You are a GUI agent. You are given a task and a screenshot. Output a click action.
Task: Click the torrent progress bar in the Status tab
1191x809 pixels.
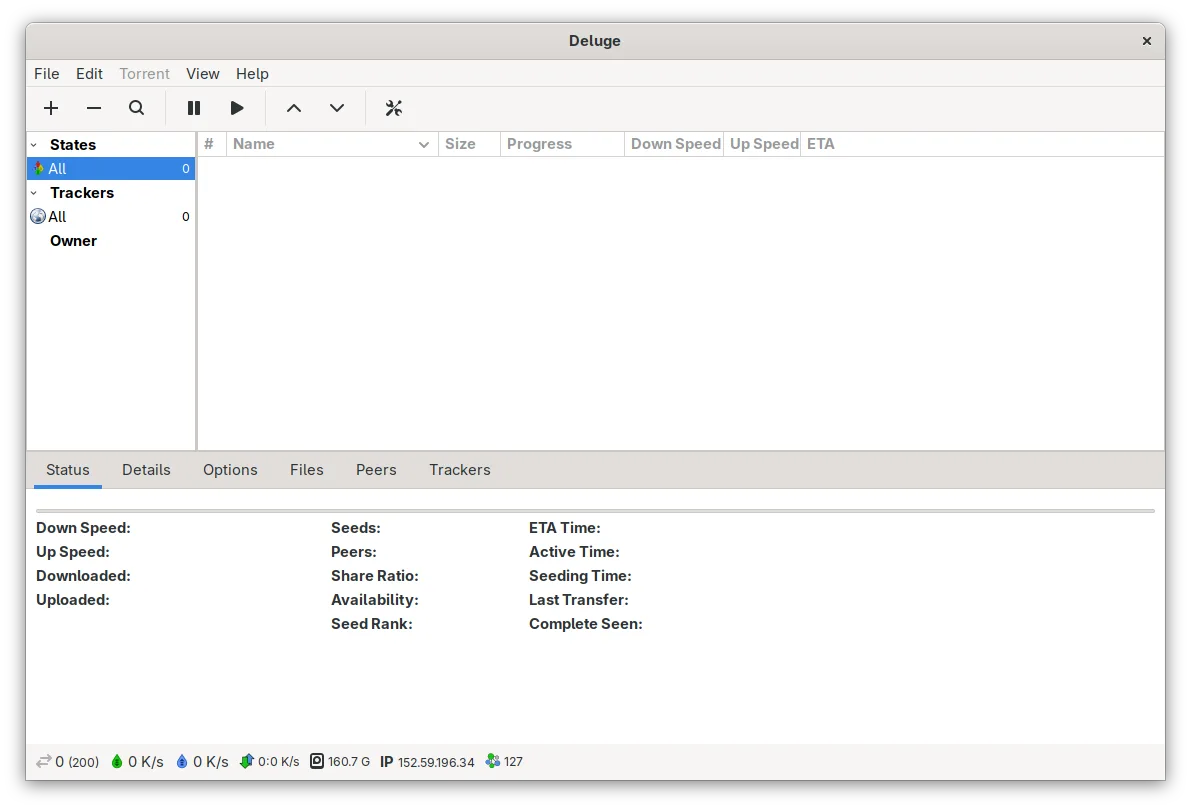(595, 510)
